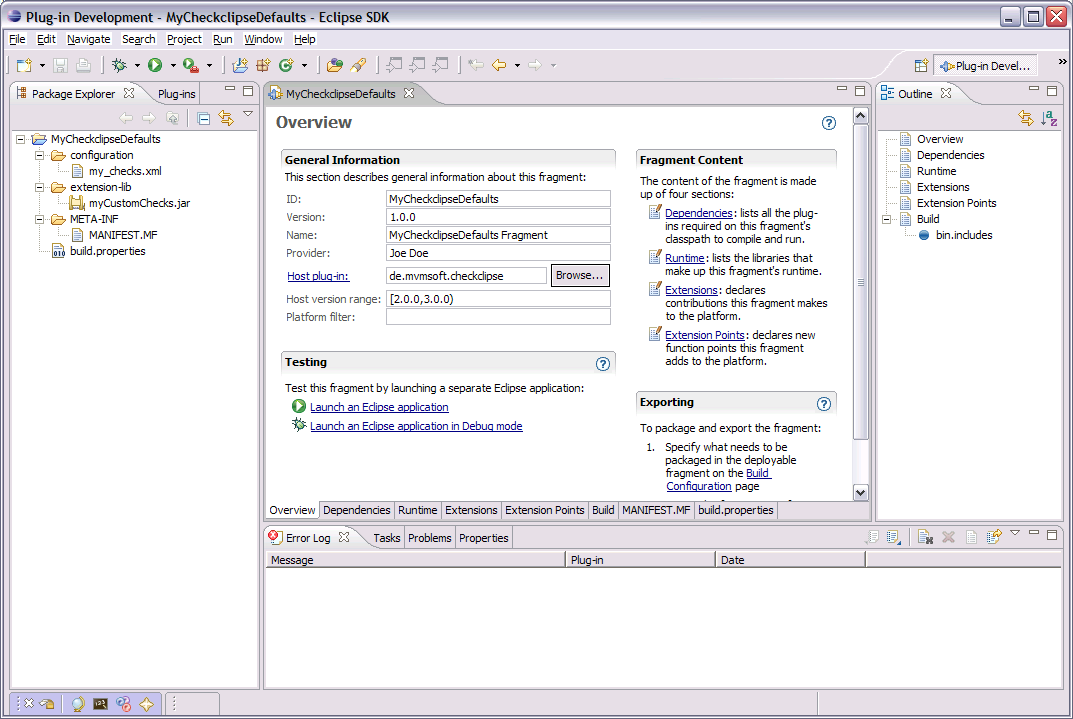Click the Testing section help icon
This screenshot has height=719, width=1073.
pos(602,364)
